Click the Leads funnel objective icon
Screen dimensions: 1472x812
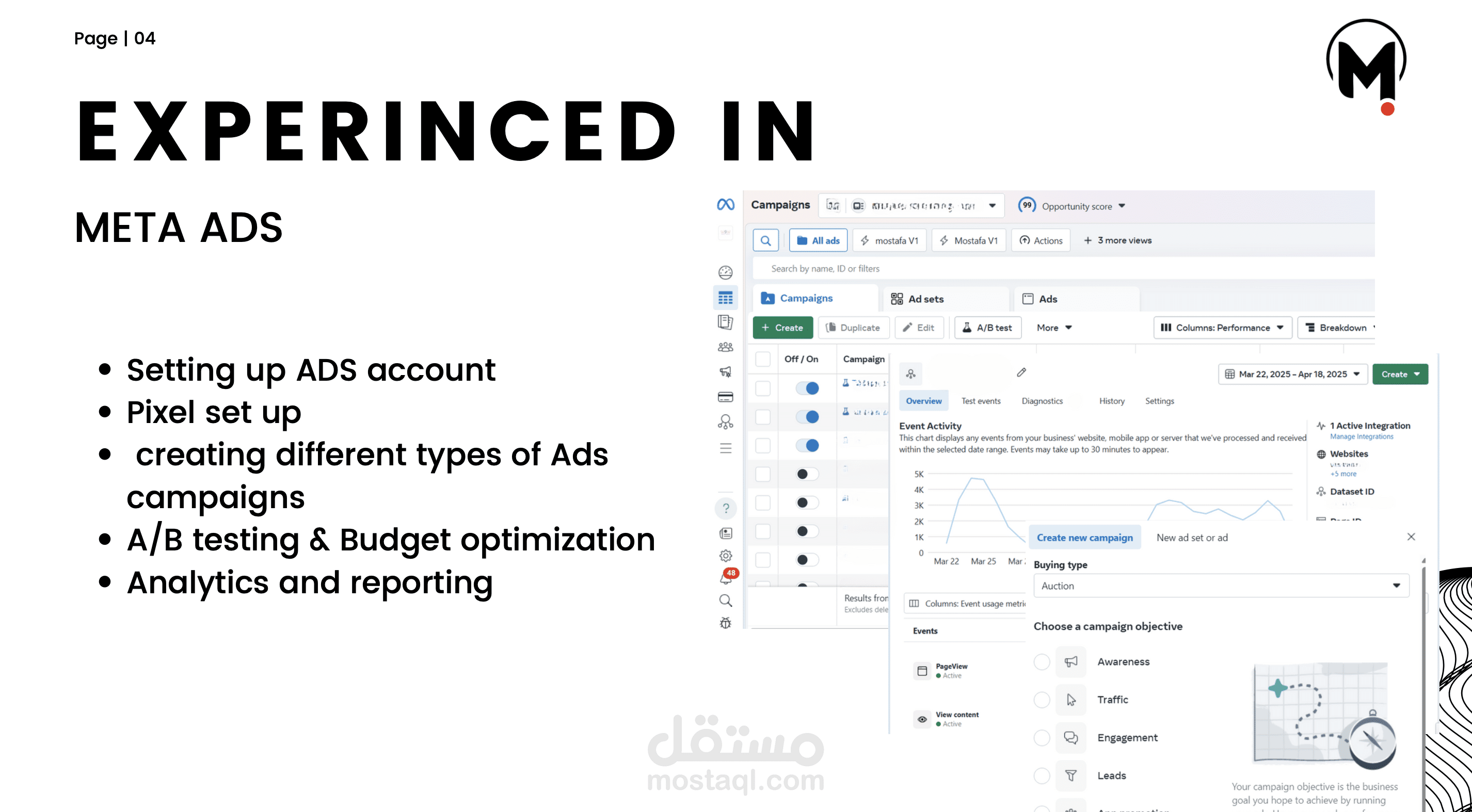(x=1071, y=775)
